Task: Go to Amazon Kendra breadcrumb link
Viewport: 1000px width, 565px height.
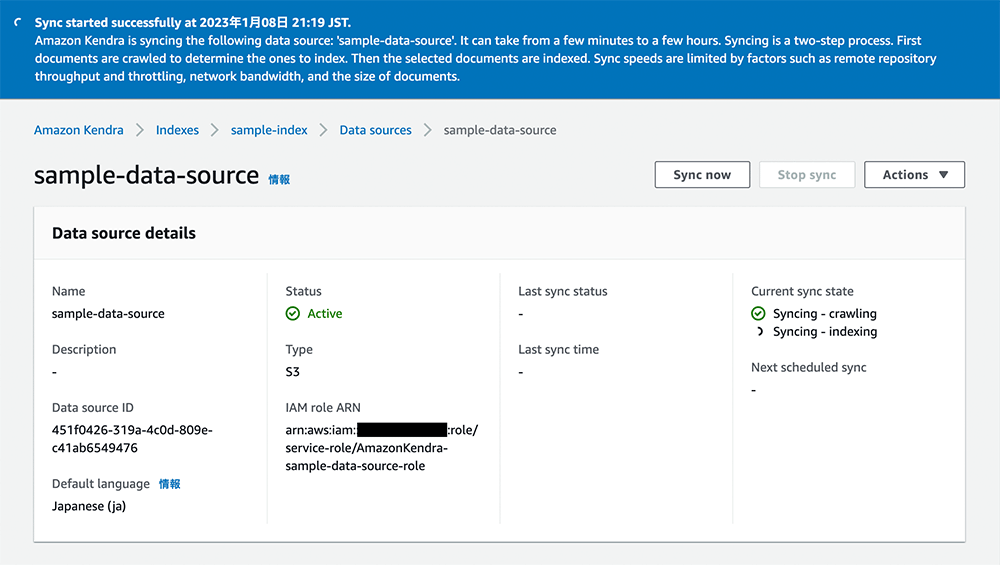Action: [78, 130]
